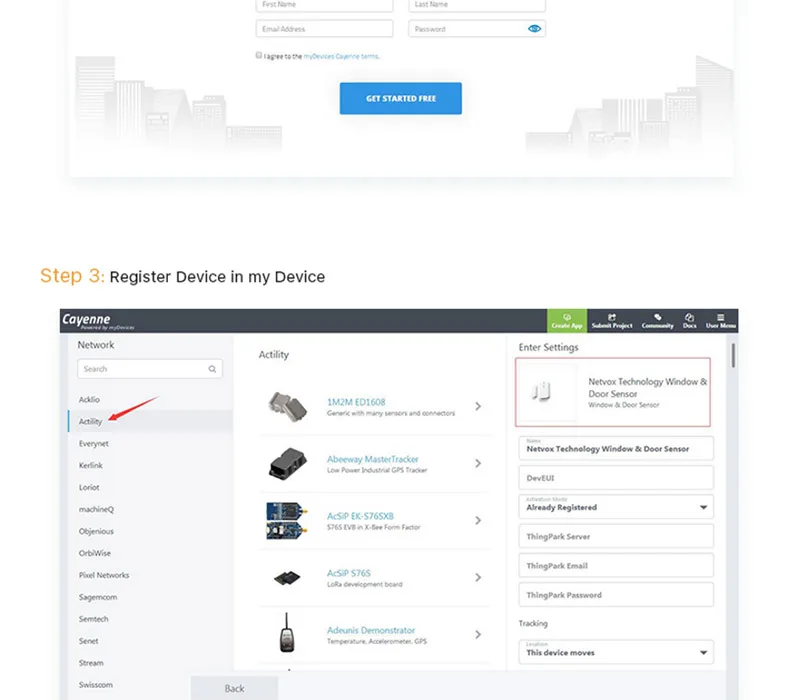Open Abeeway MasterTracker device link

tap(372, 459)
